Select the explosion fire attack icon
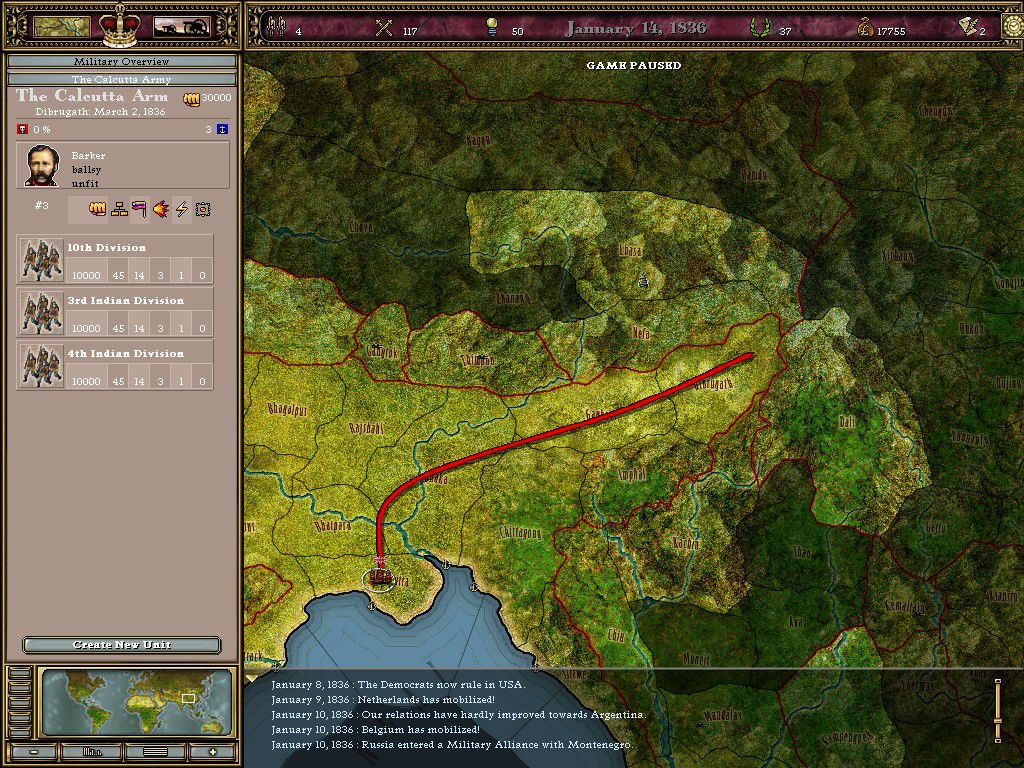The height and width of the screenshot is (768, 1024). 161,209
